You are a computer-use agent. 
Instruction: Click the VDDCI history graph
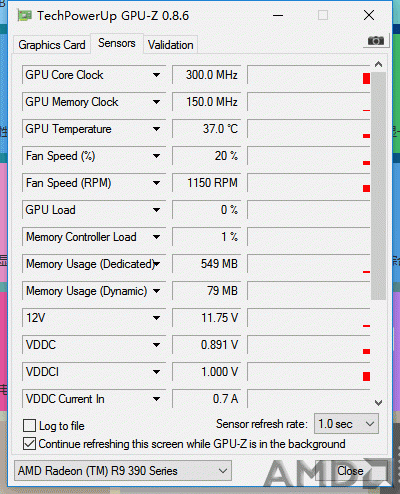click(309, 372)
